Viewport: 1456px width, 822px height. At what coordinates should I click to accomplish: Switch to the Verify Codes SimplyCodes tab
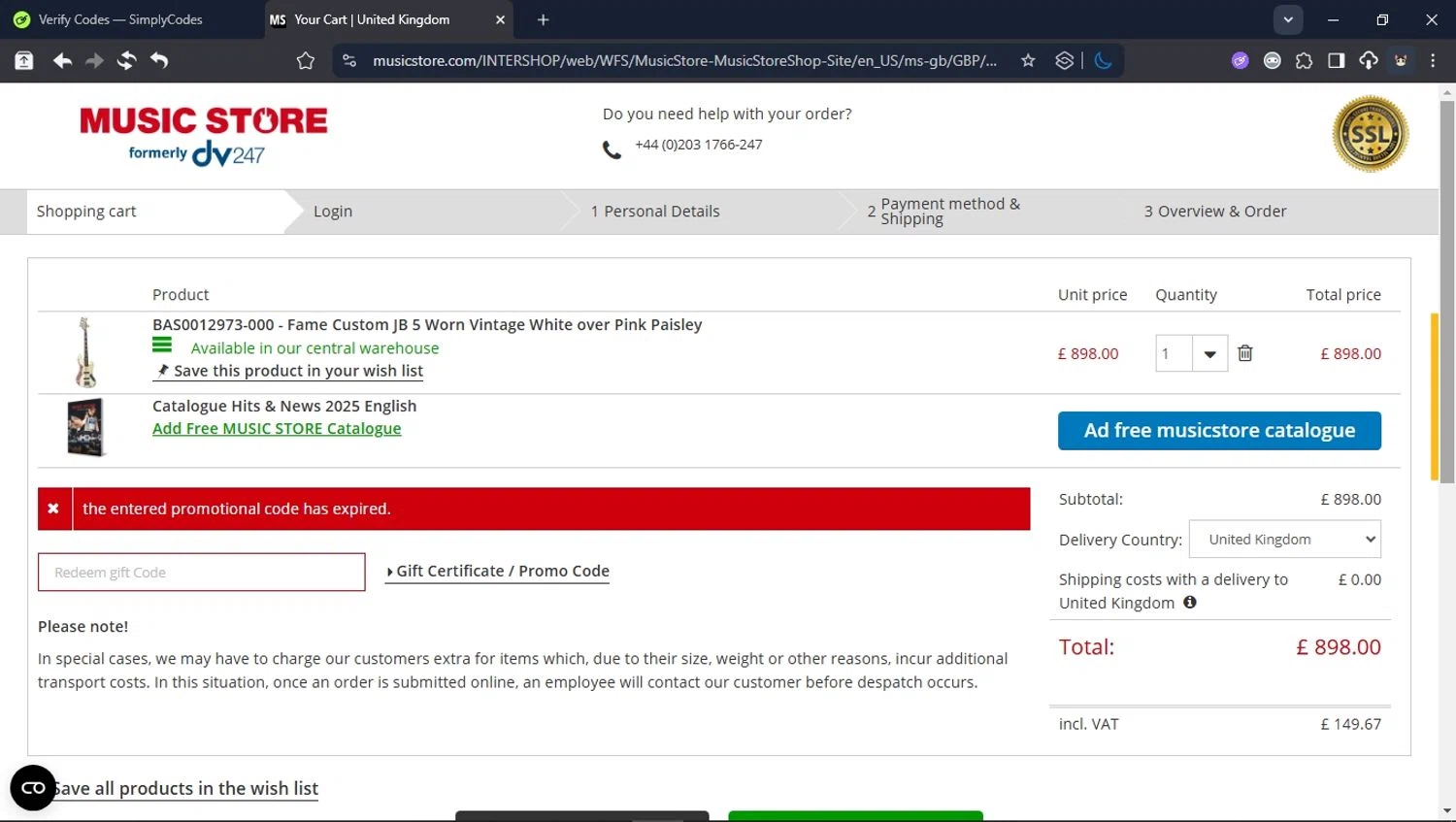[120, 19]
